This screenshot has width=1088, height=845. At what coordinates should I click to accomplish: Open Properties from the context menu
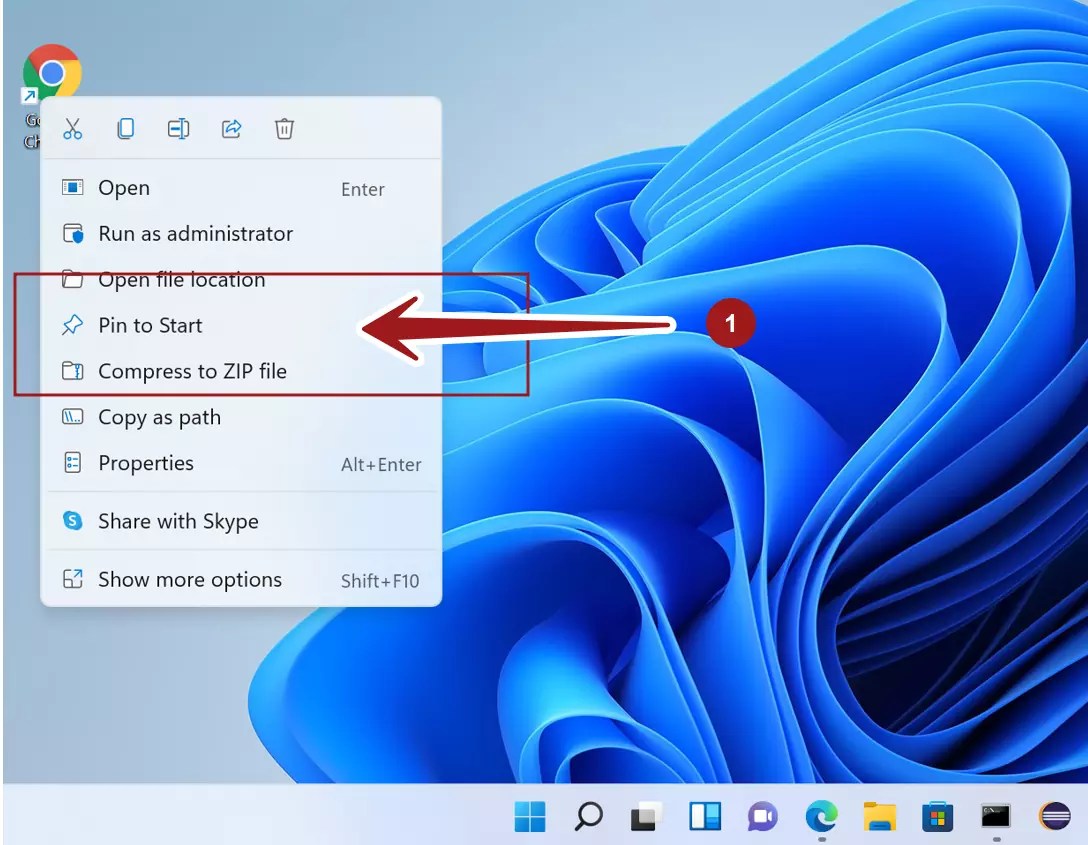[x=146, y=463]
